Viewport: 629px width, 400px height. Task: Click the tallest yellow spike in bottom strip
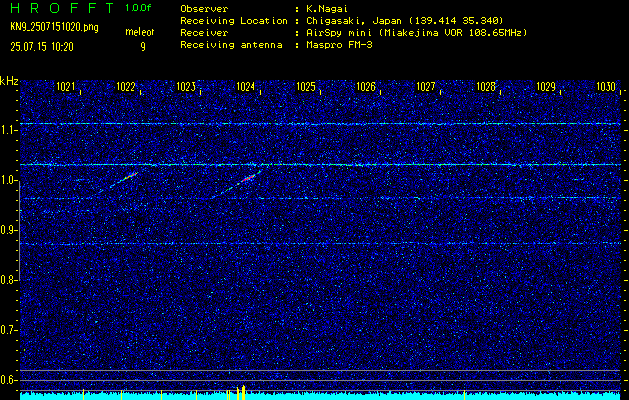pos(243,392)
